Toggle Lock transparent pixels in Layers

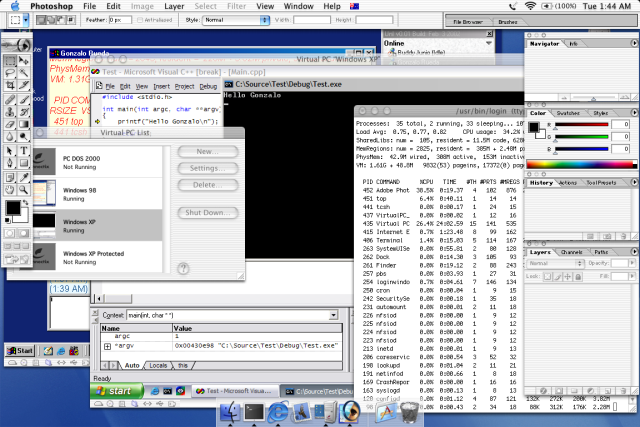tap(547, 277)
